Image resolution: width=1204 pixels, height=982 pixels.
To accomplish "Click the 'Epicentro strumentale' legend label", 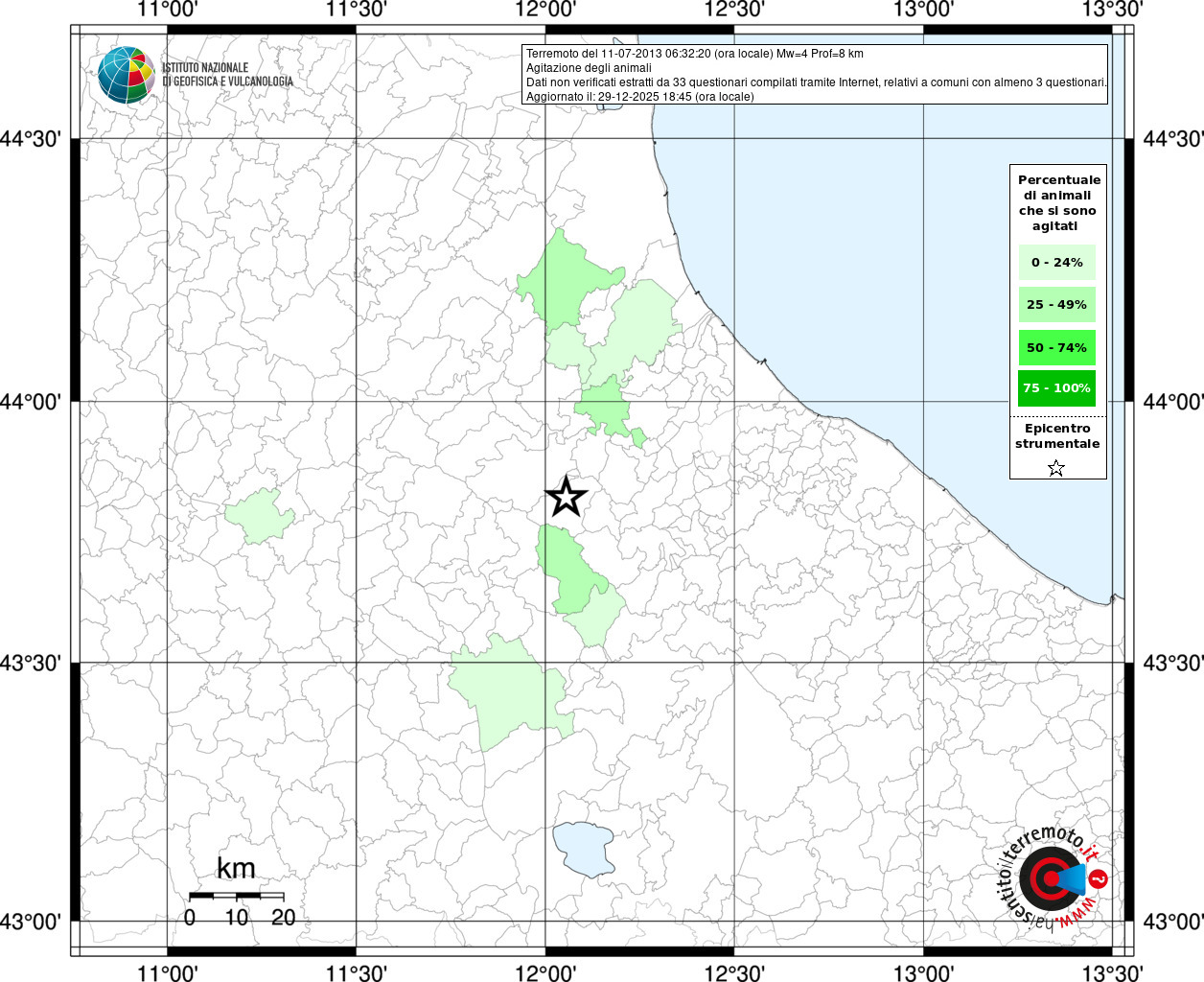I will coord(1057,436).
